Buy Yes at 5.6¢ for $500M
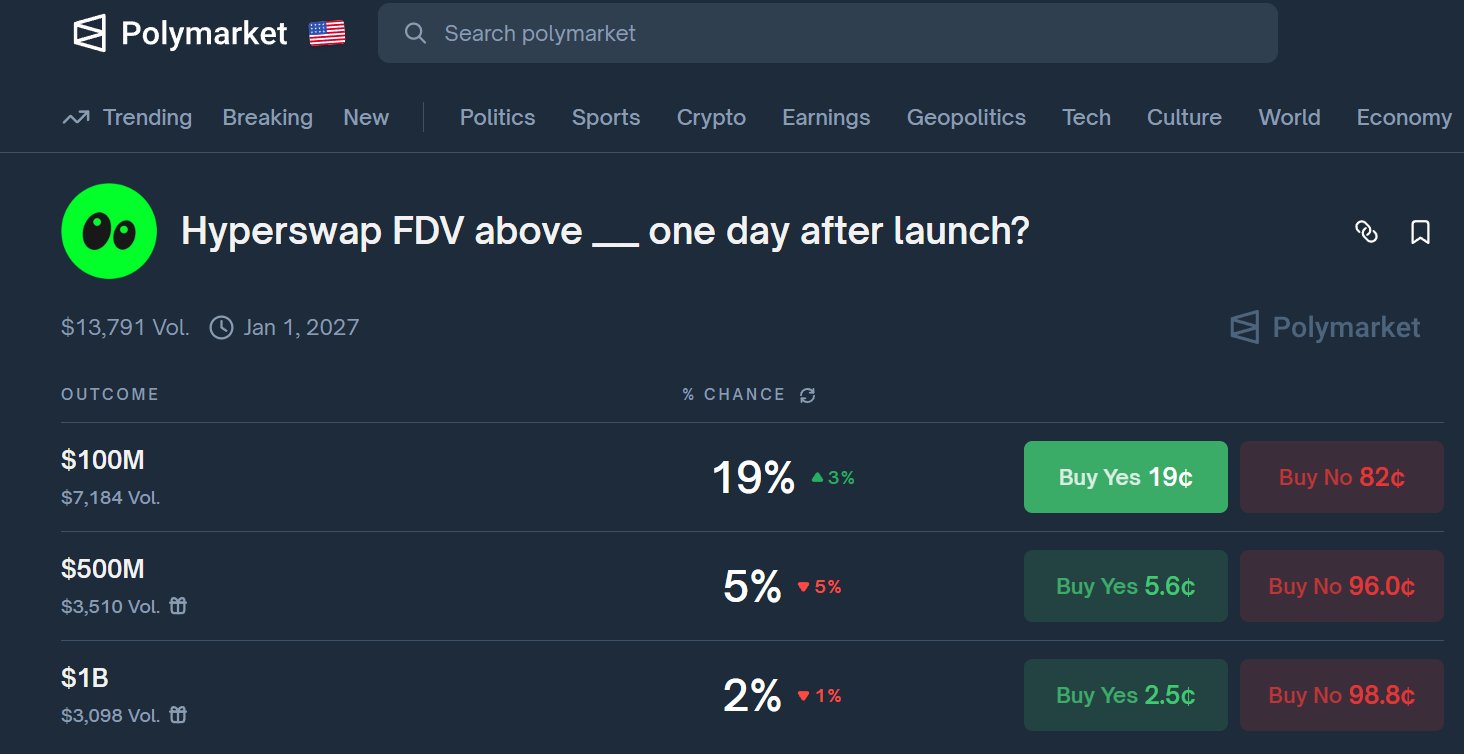 1125,586
